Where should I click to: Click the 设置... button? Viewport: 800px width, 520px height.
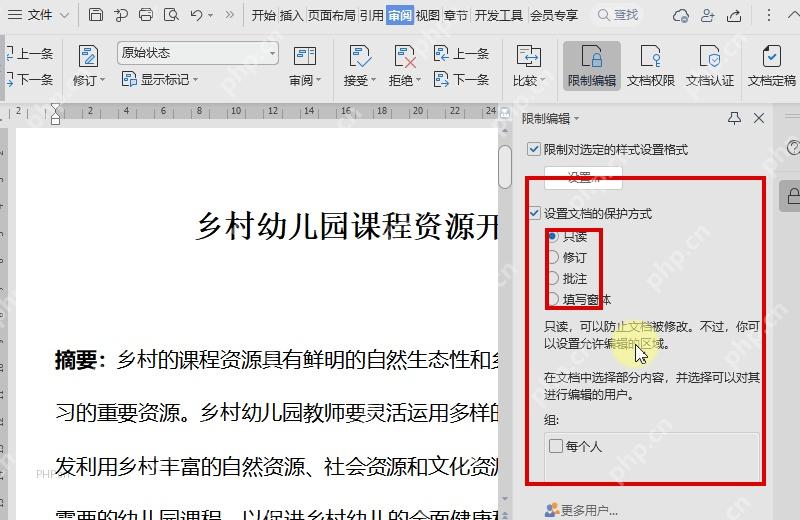[x=583, y=178]
